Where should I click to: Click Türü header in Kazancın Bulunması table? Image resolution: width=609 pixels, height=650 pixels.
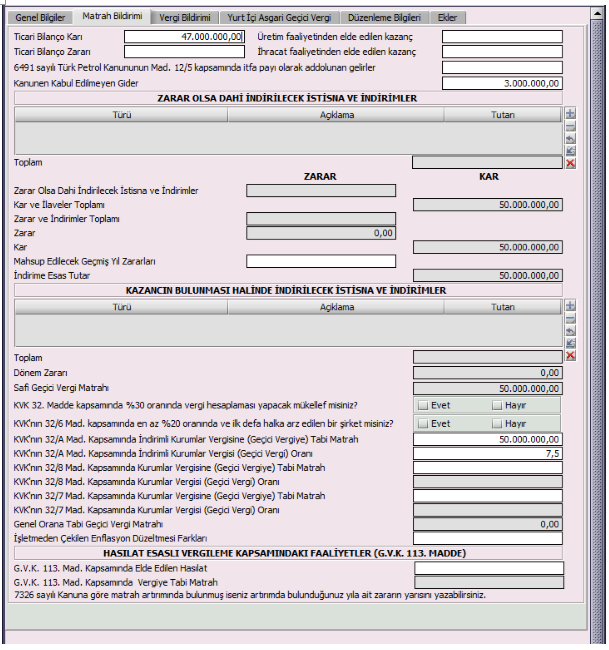tap(121, 307)
